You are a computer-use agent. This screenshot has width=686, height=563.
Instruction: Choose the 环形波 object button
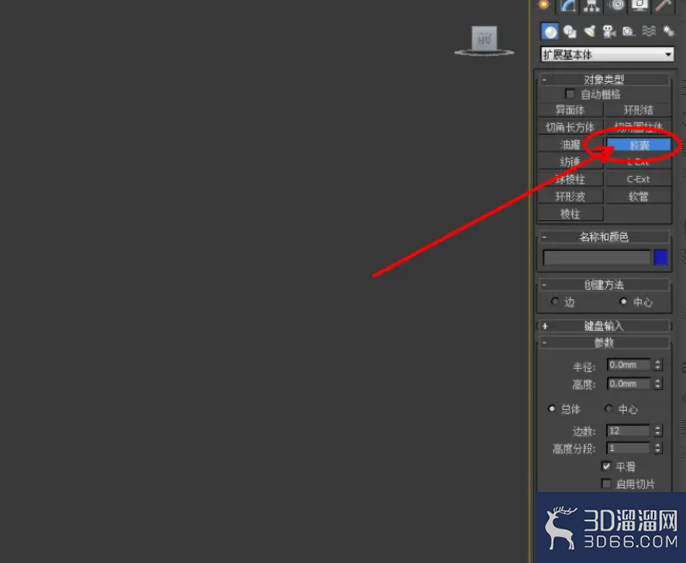pyautogui.click(x=570, y=196)
